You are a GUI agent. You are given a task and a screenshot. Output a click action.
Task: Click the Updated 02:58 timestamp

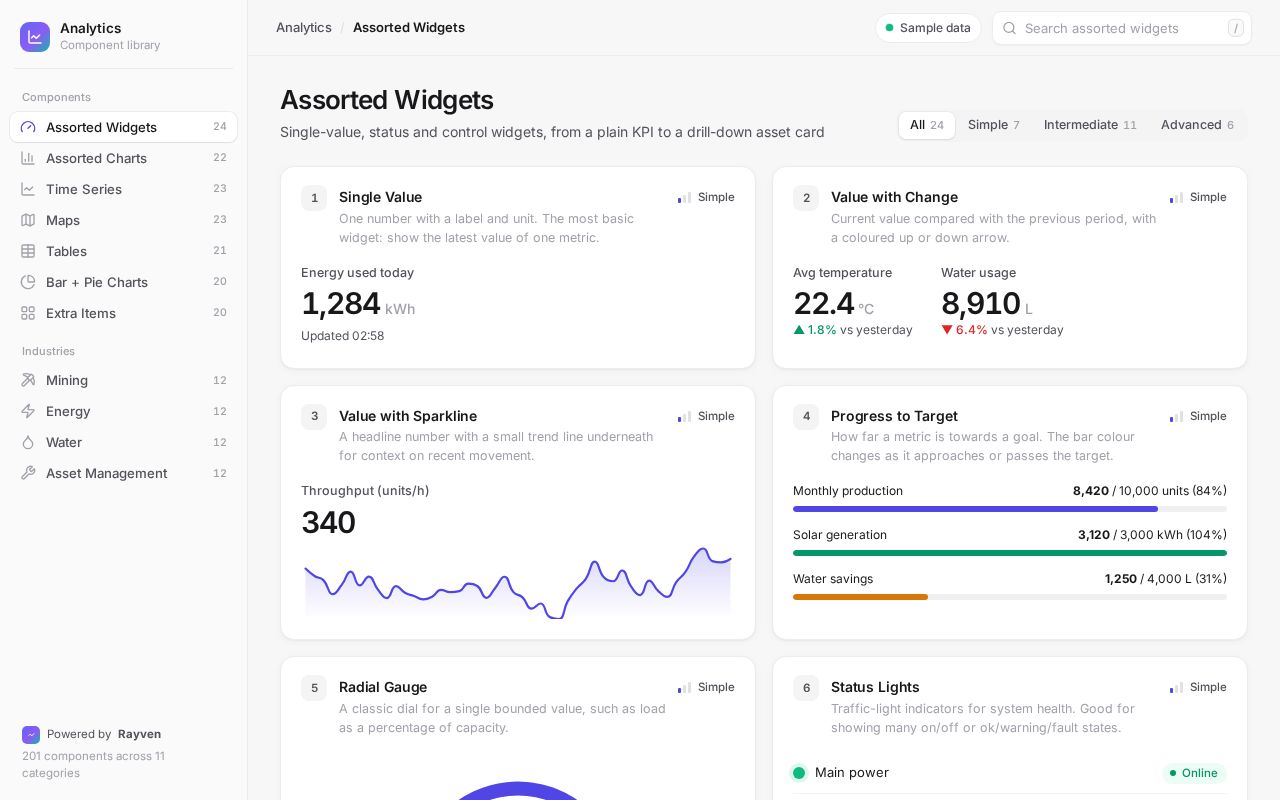point(343,336)
